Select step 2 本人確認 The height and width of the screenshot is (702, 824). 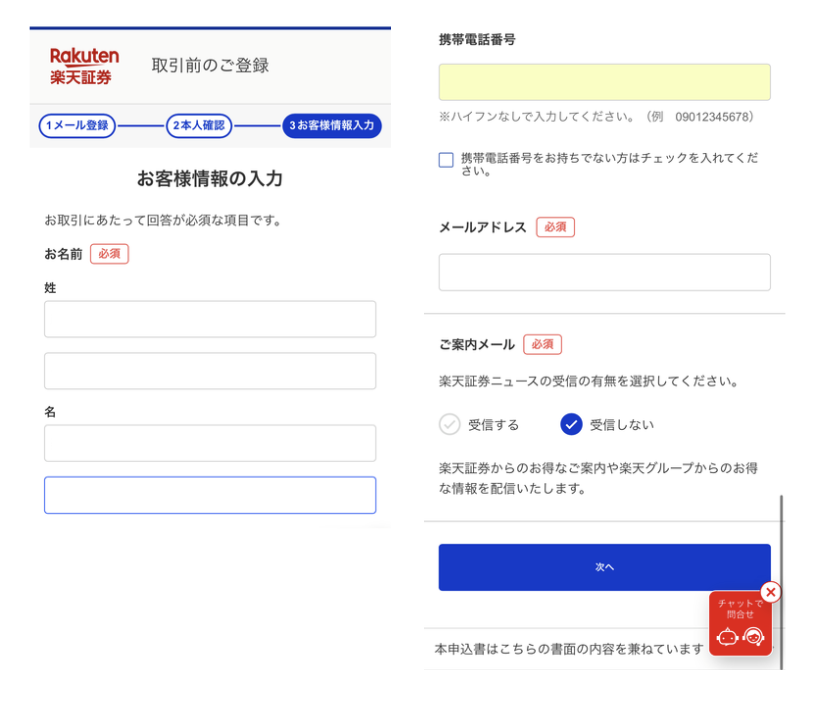tap(199, 126)
